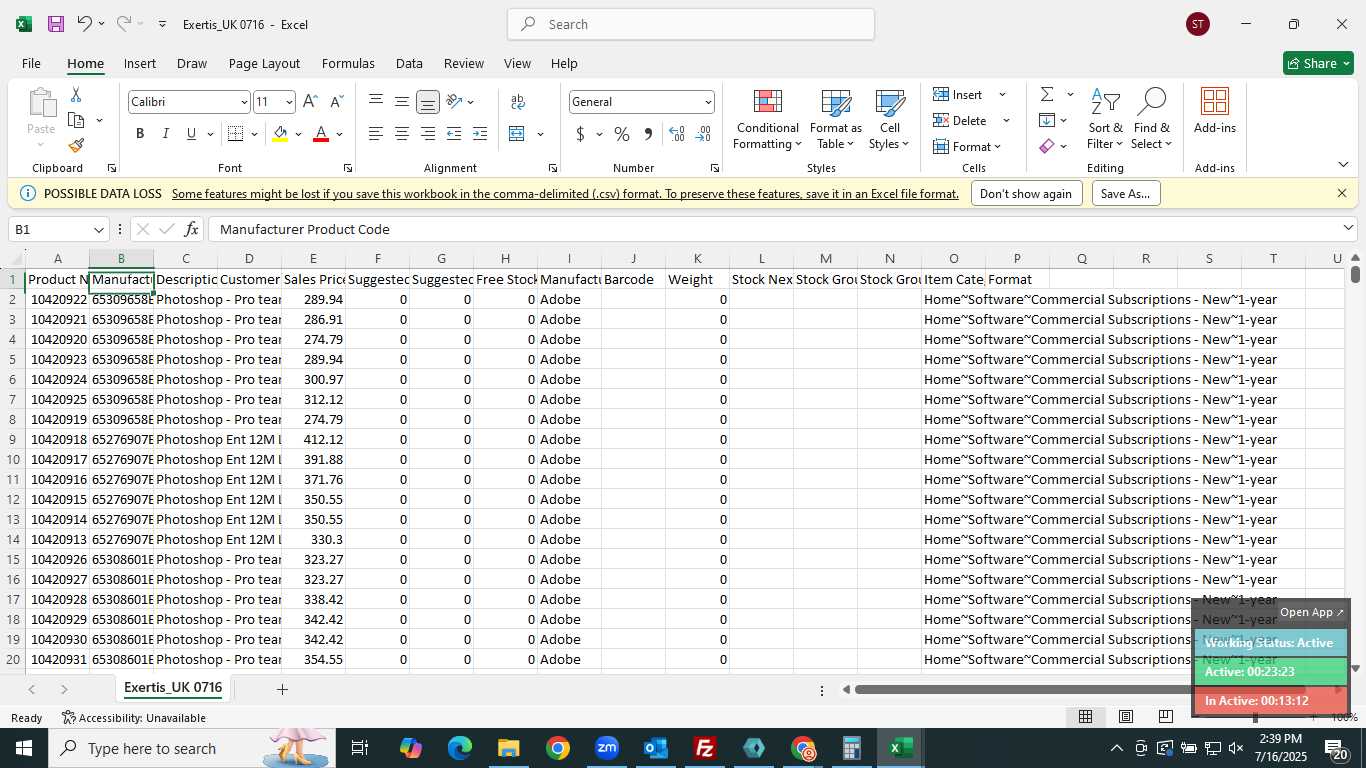Toggle Bold formatting
Screen dimensions: 1366x768
click(140, 134)
